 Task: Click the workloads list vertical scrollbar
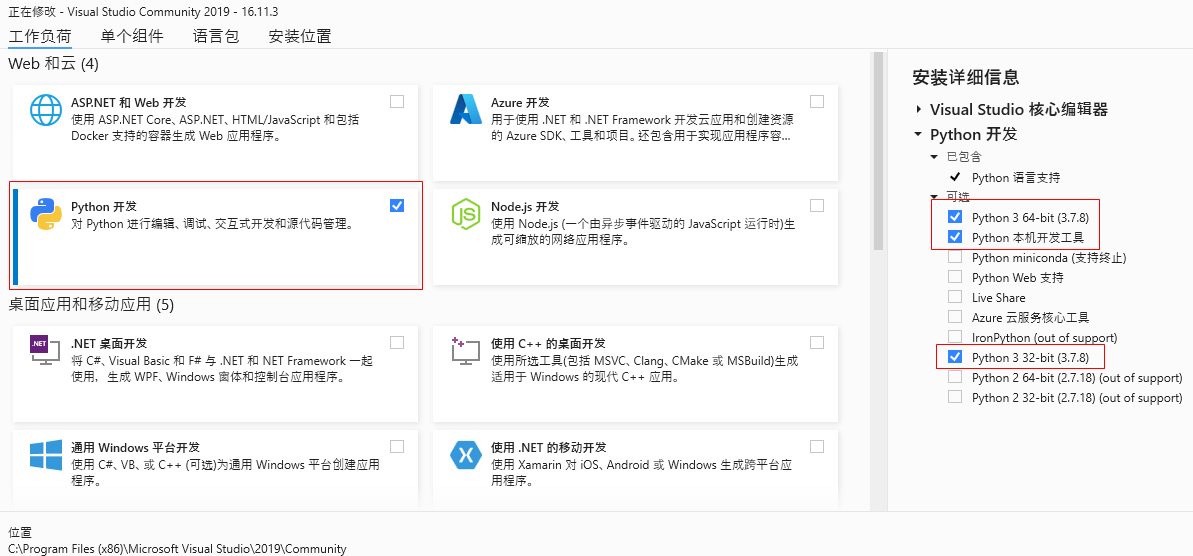coord(877,152)
